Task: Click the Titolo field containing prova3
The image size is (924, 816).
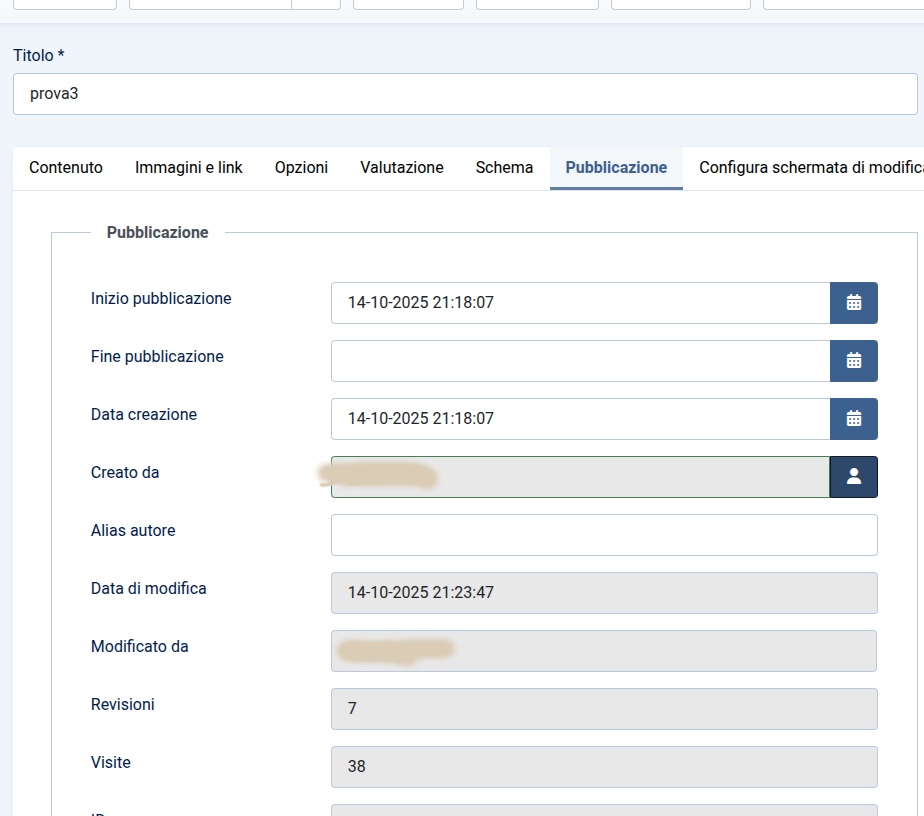Action: coord(465,94)
